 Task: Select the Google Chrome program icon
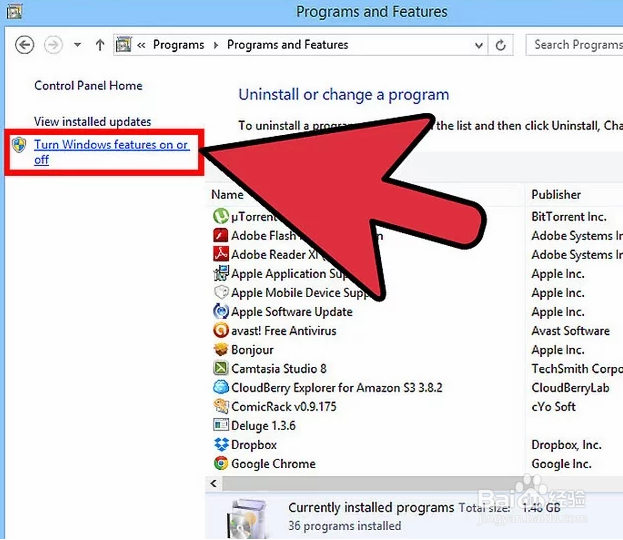coord(221,463)
